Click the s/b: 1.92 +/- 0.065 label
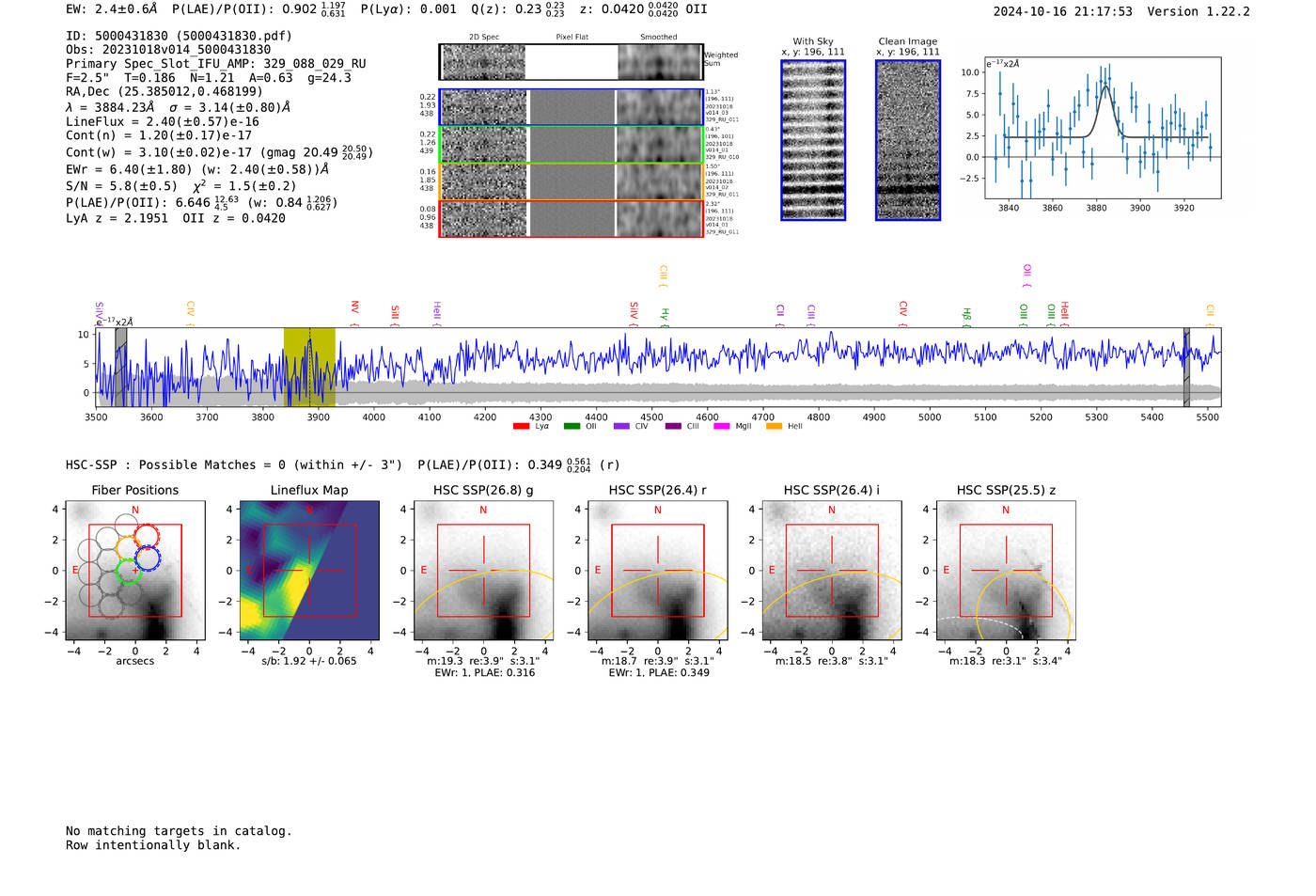Image resolution: width=1316 pixels, height=896 pixels. [309, 661]
